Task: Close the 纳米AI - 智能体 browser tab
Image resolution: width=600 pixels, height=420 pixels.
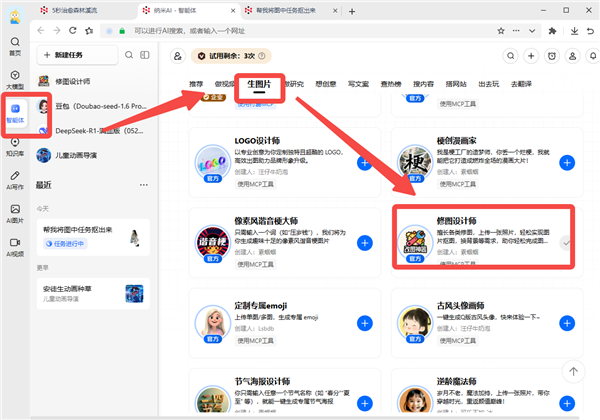Action: point(233,11)
